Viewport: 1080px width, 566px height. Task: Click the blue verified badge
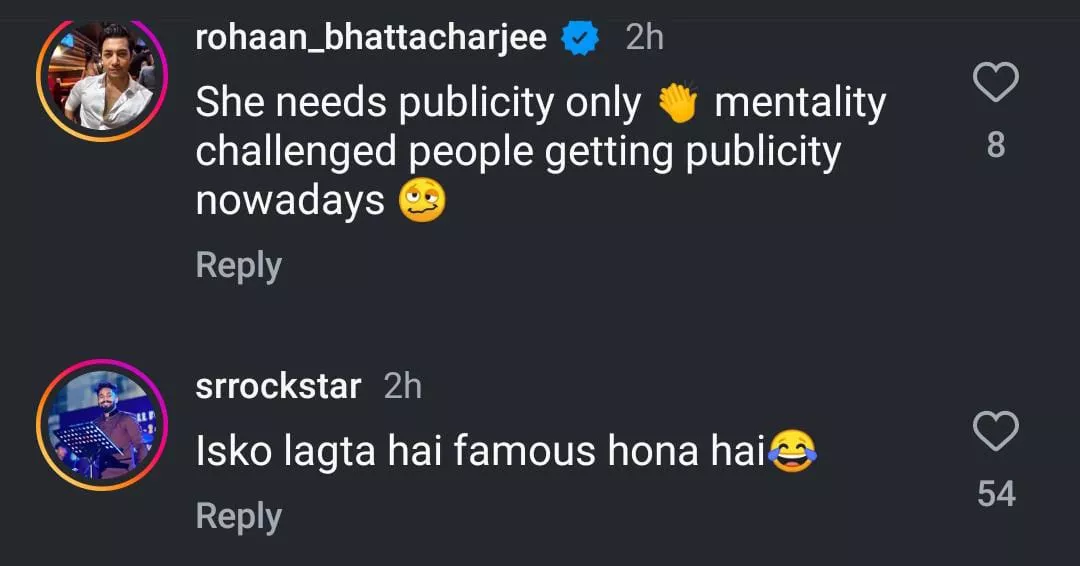coord(580,38)
